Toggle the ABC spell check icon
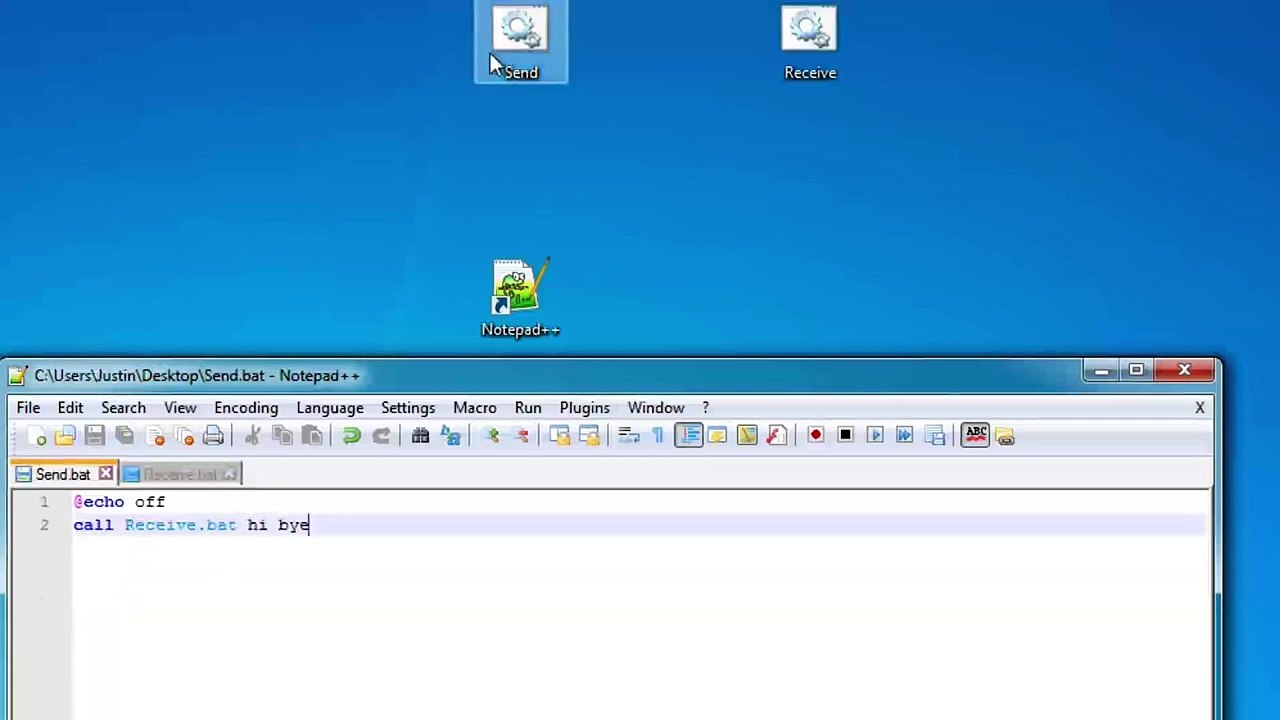The image size is (1280, 720). coord(976,435)
